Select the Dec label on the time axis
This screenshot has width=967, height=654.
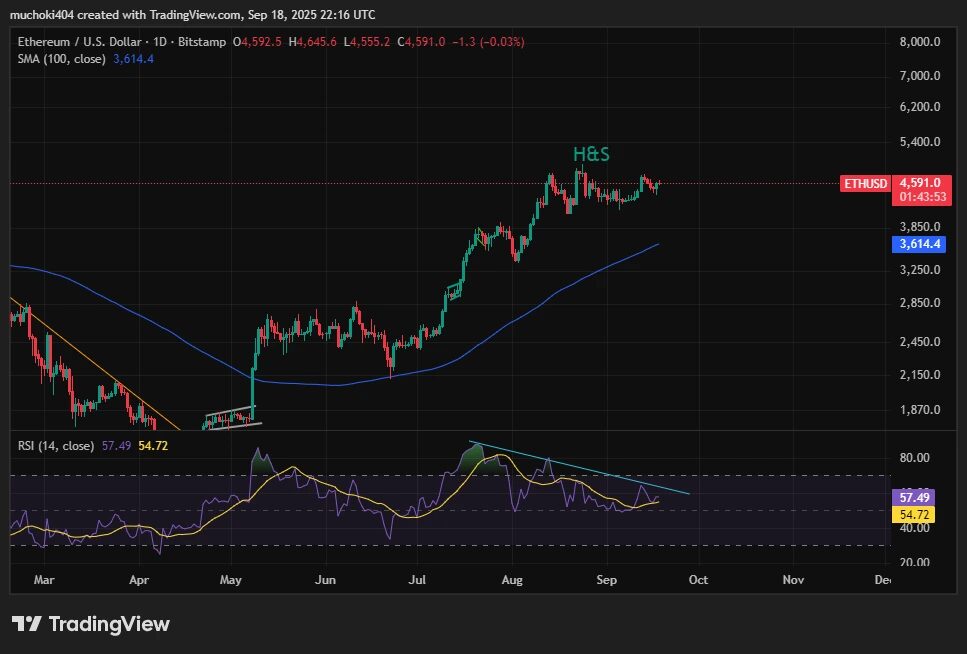[x=882, y=580]
